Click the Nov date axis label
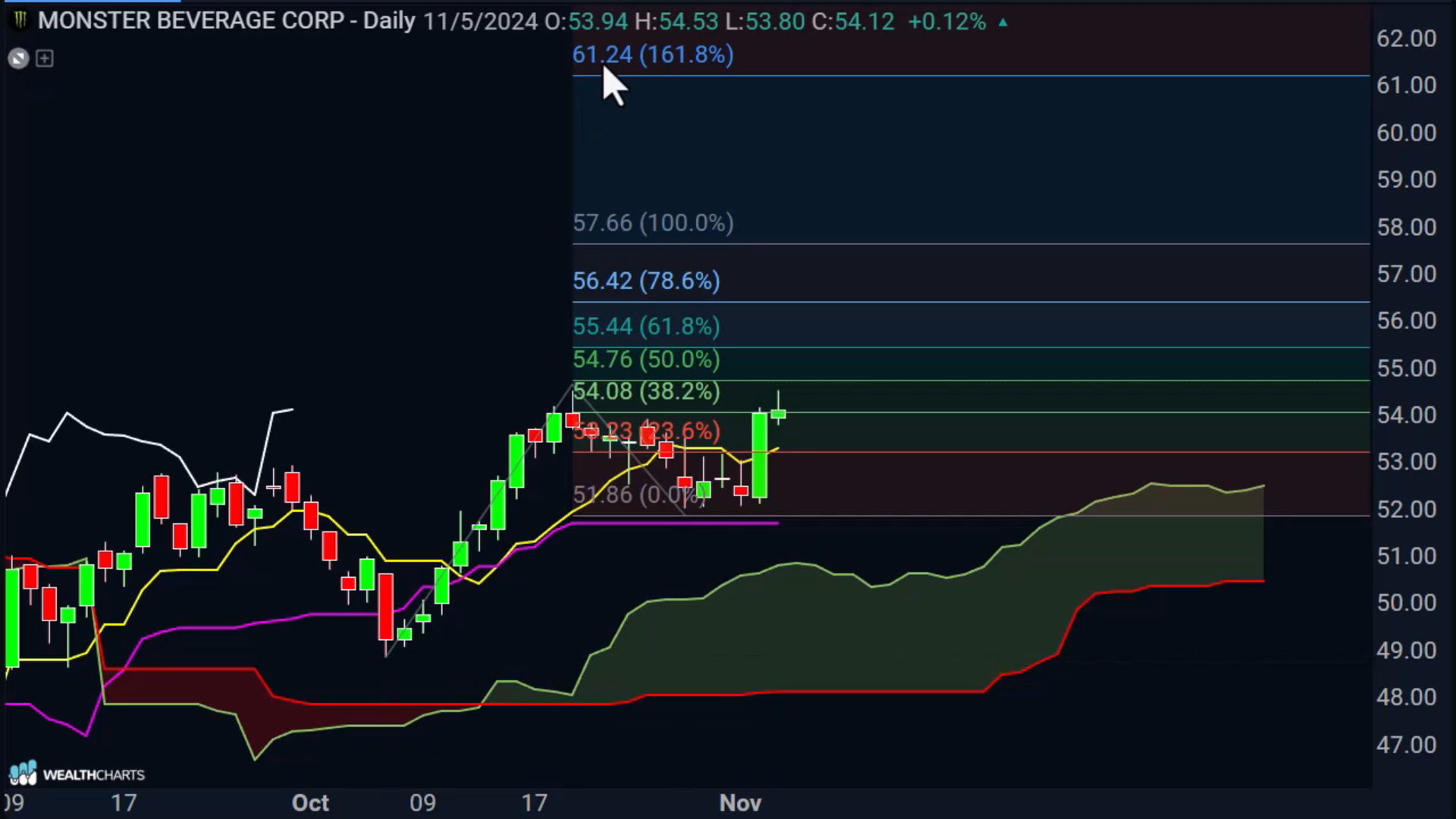 pos(740,803)
